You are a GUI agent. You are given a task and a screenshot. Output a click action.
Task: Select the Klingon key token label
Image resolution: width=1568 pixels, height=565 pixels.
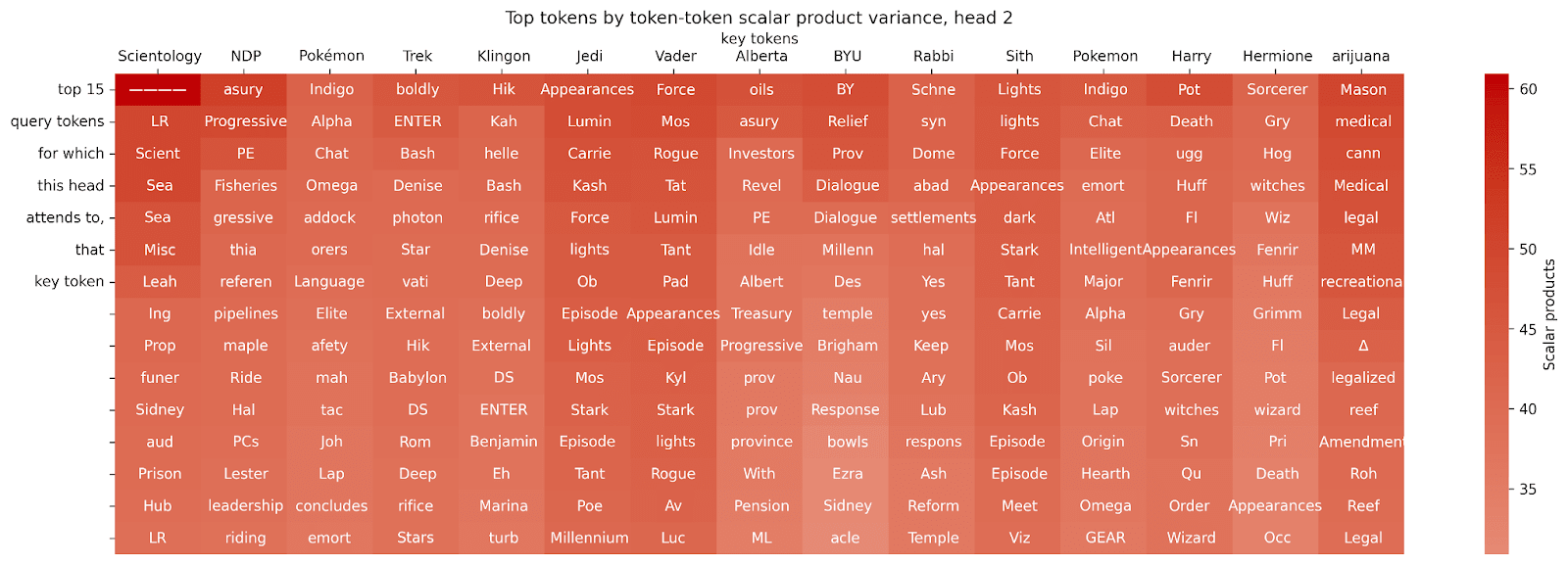(504, 56)
